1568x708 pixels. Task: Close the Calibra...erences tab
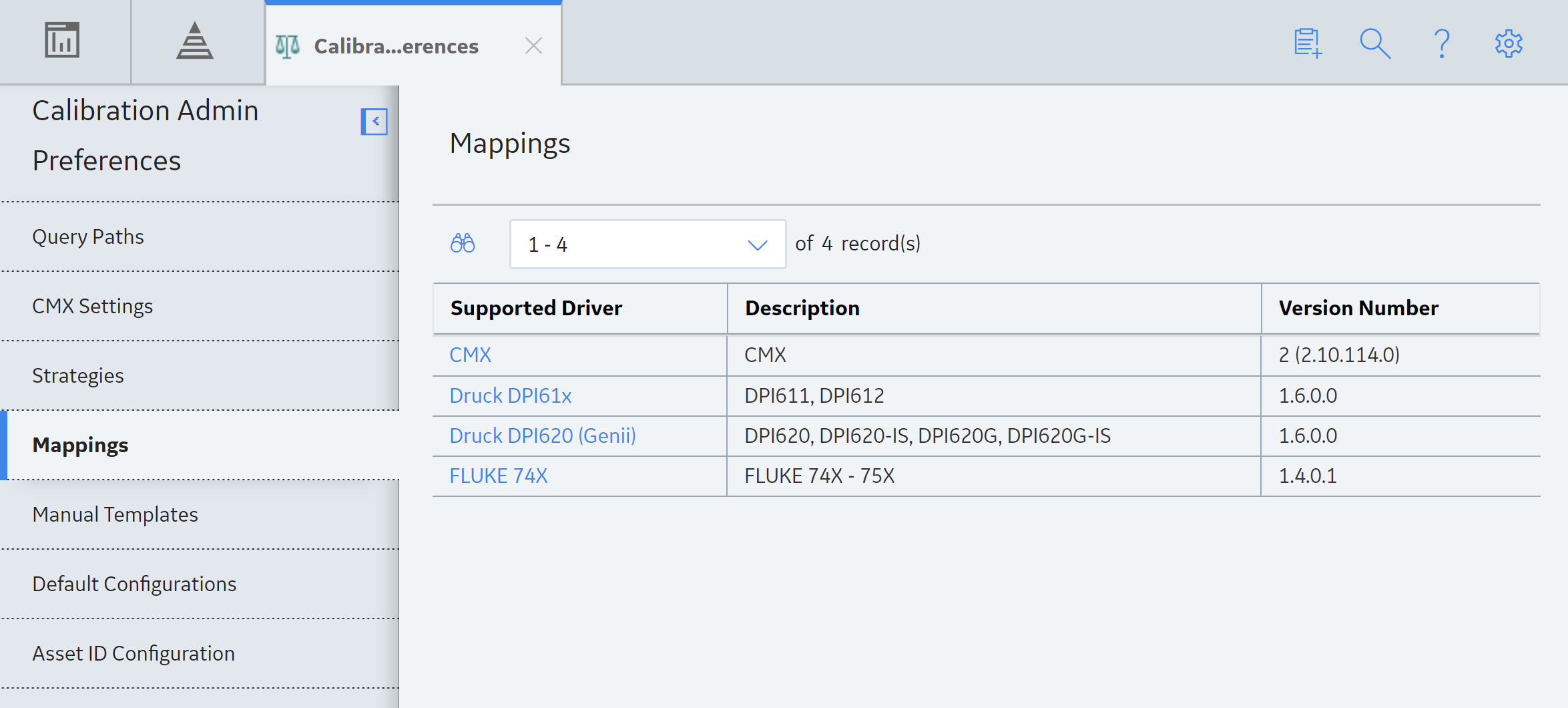(x=533, y=46)
